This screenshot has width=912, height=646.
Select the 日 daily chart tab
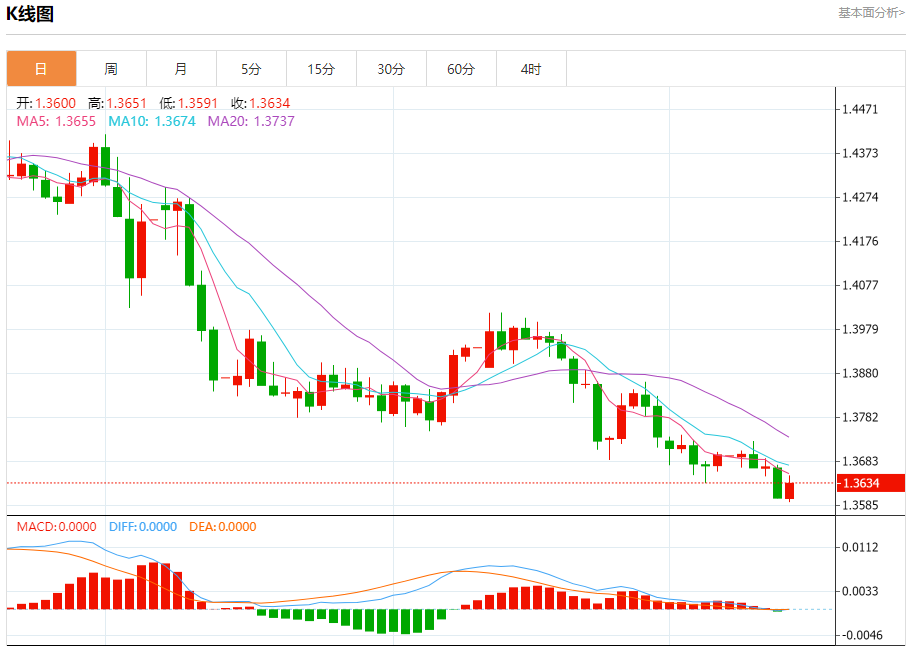[x=41, y=69]
